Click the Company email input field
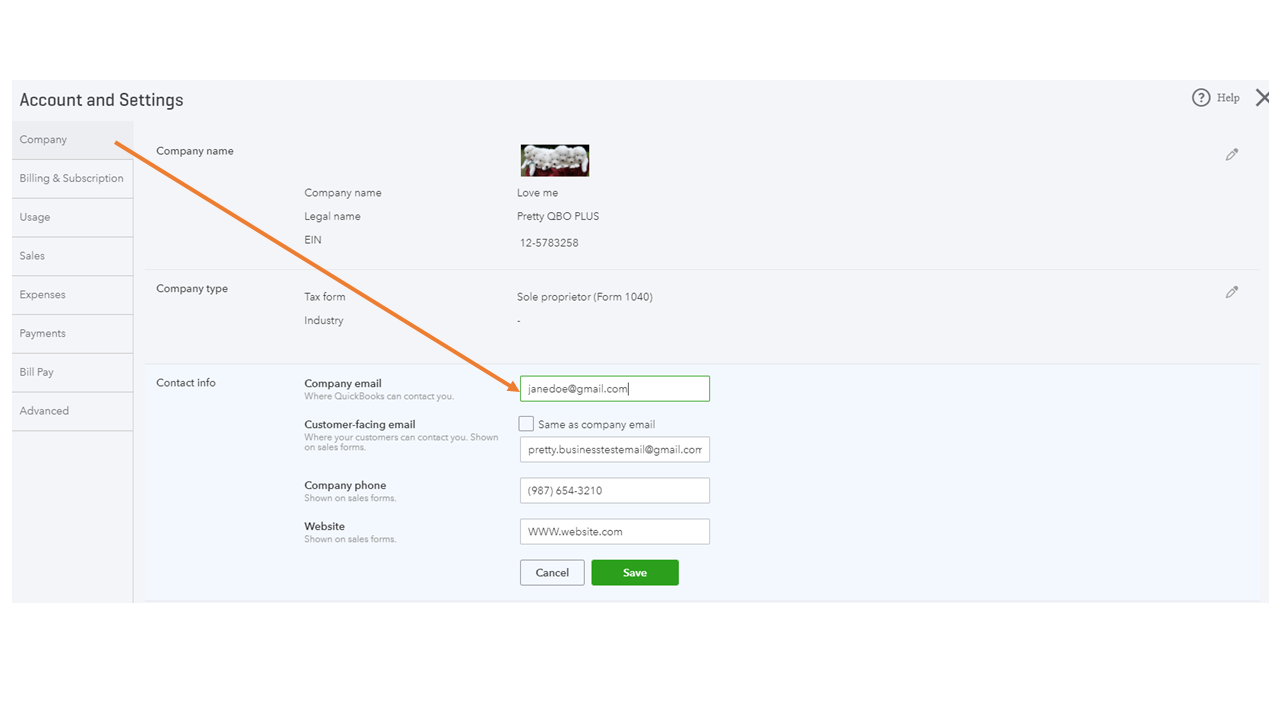 (x=614, y=389)
